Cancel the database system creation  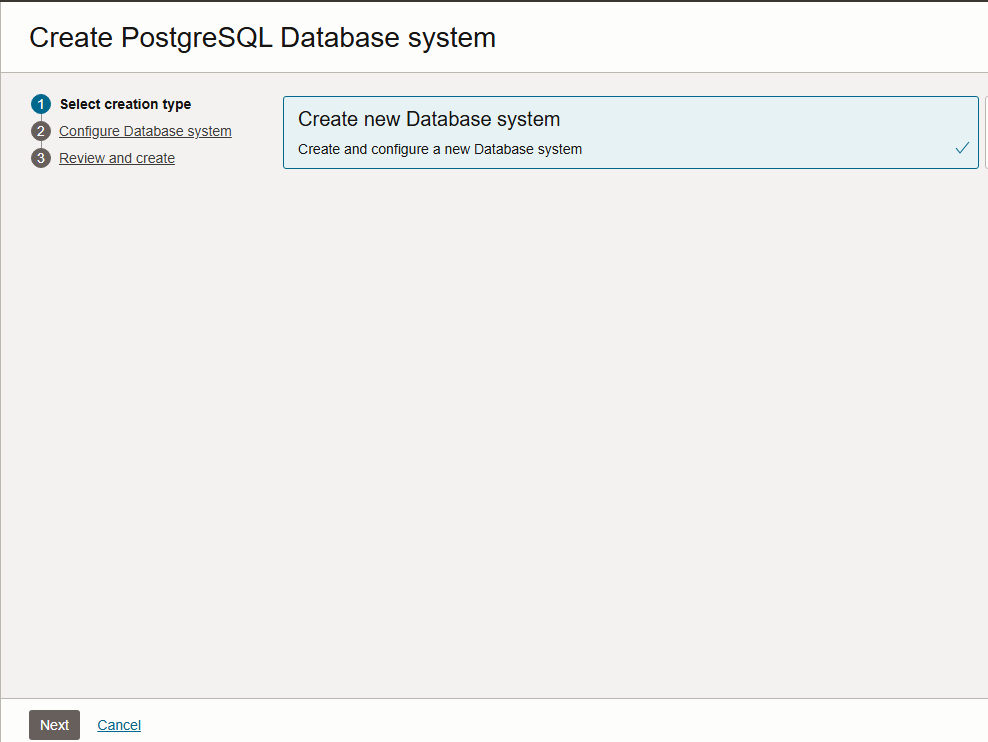click(x=119, y=725)
